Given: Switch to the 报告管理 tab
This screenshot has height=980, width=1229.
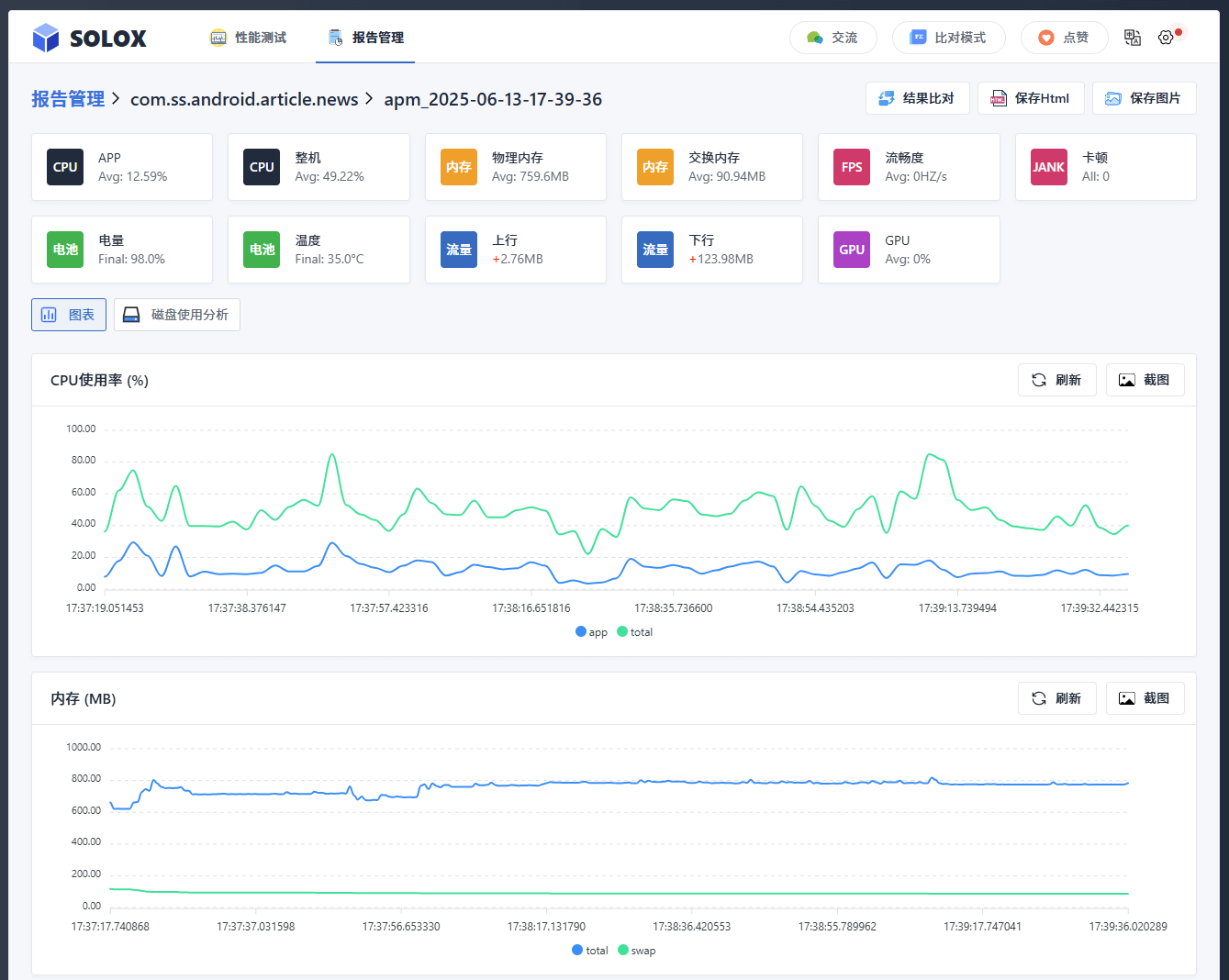Looking at the screenshot, I should point(365,38).
